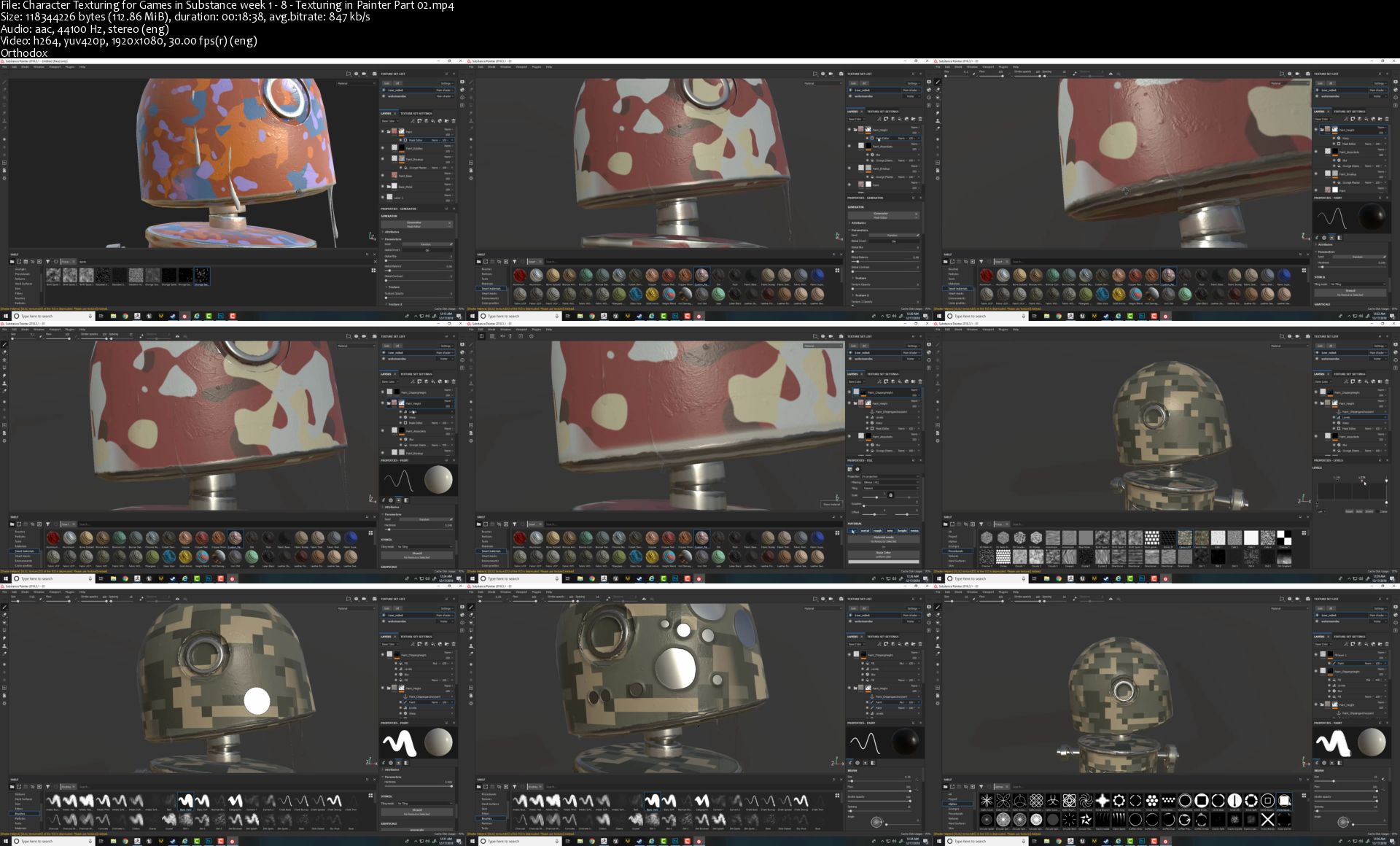Screen dimensions: 1400x846
Task: Orange camo frame: click the Layers trash delete icon
Action: point(454,121)
